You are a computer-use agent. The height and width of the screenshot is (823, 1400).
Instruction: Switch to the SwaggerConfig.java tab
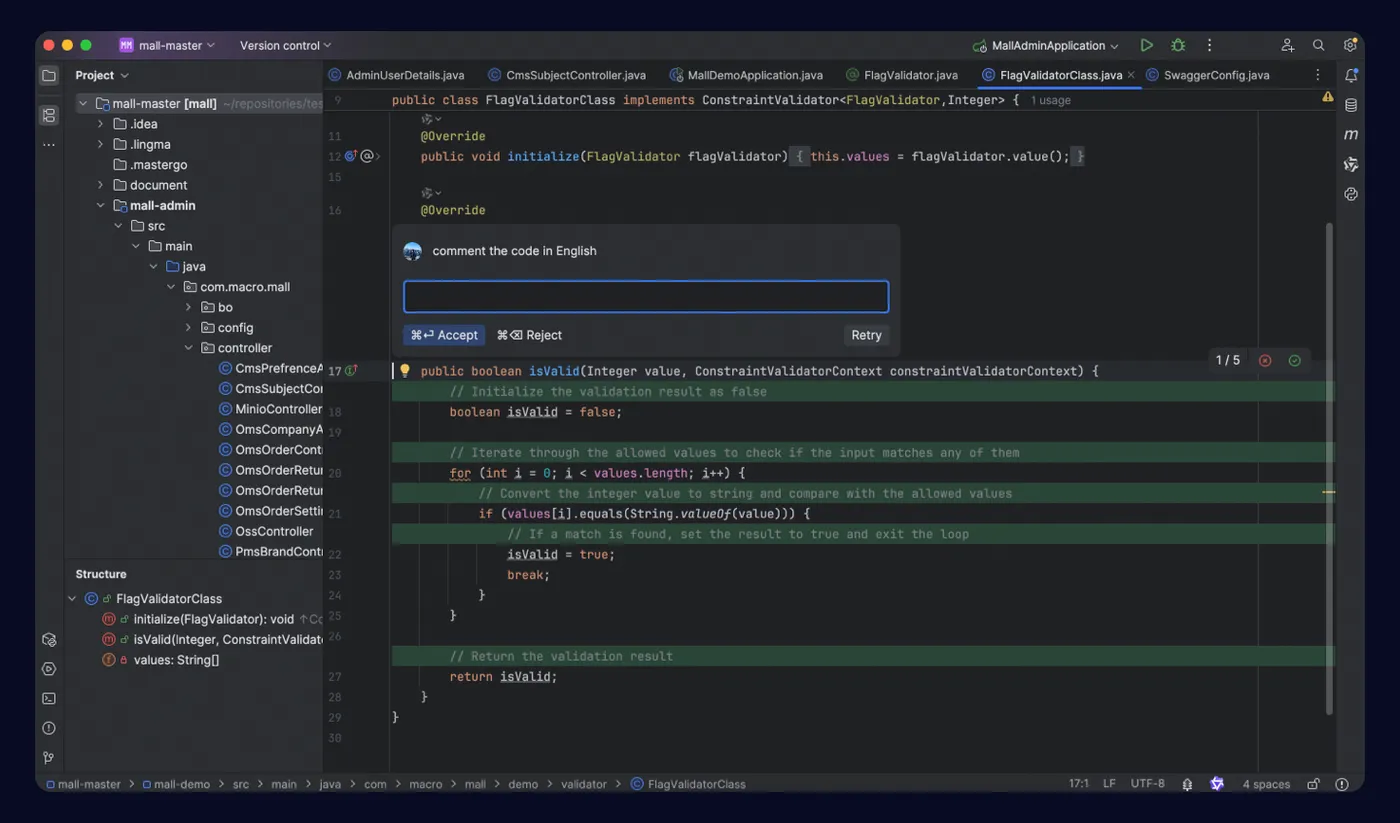point(1208,75)
